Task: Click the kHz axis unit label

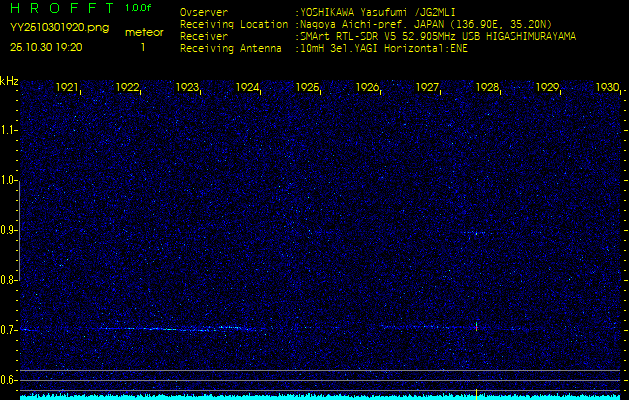Action: (x=9, y=80)
